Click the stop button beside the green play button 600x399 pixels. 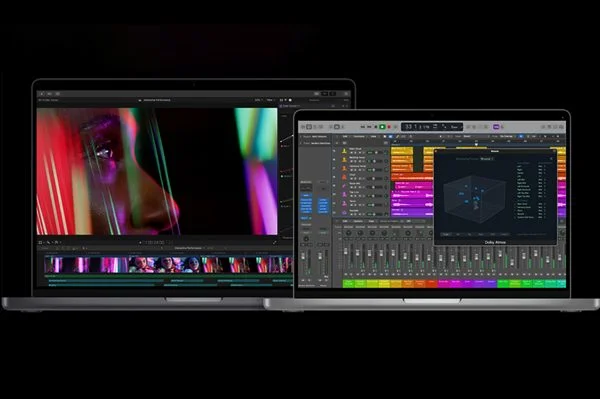(376, 127)
